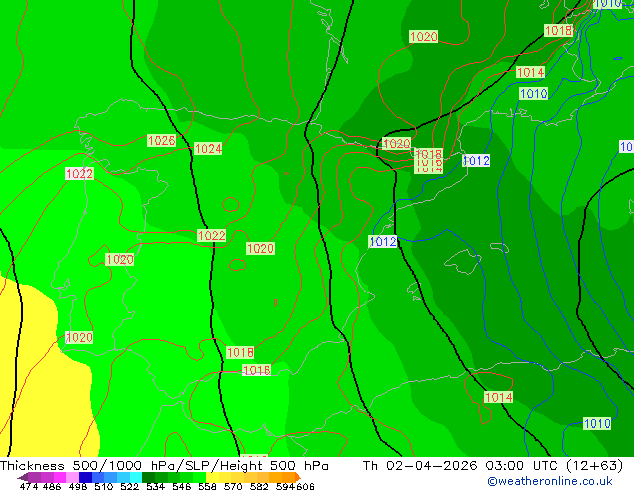Click the blue 1012 label next to the stacked 1018/1014 labels

click(476, 161)
